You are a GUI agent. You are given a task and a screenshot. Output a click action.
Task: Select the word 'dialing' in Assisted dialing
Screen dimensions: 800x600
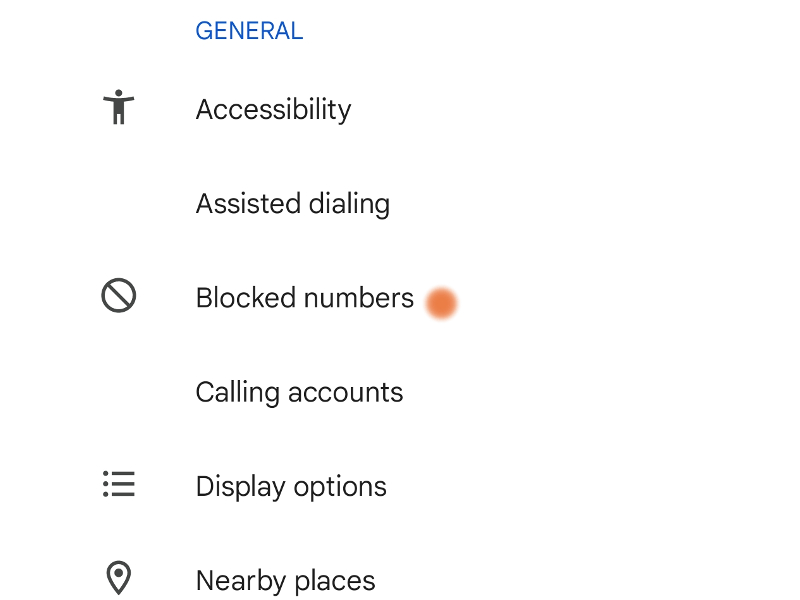[349, 206]
